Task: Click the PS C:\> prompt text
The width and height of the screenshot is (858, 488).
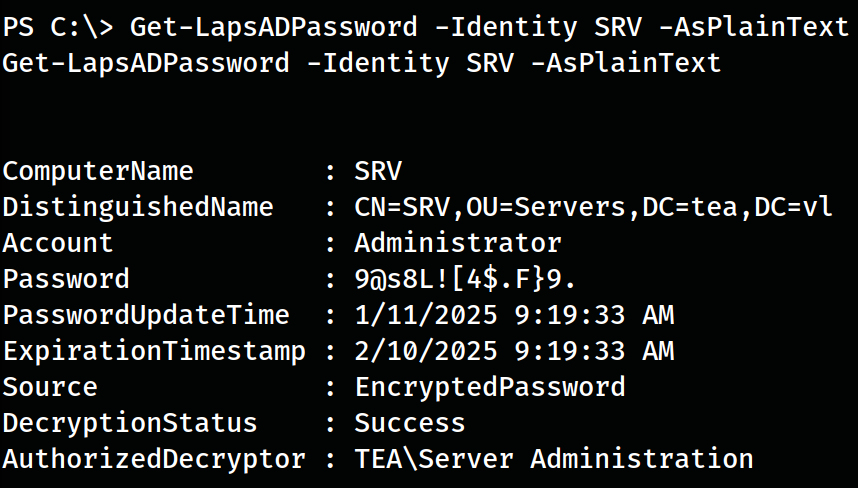Action: pyautogui.click(x=57, y=26)
